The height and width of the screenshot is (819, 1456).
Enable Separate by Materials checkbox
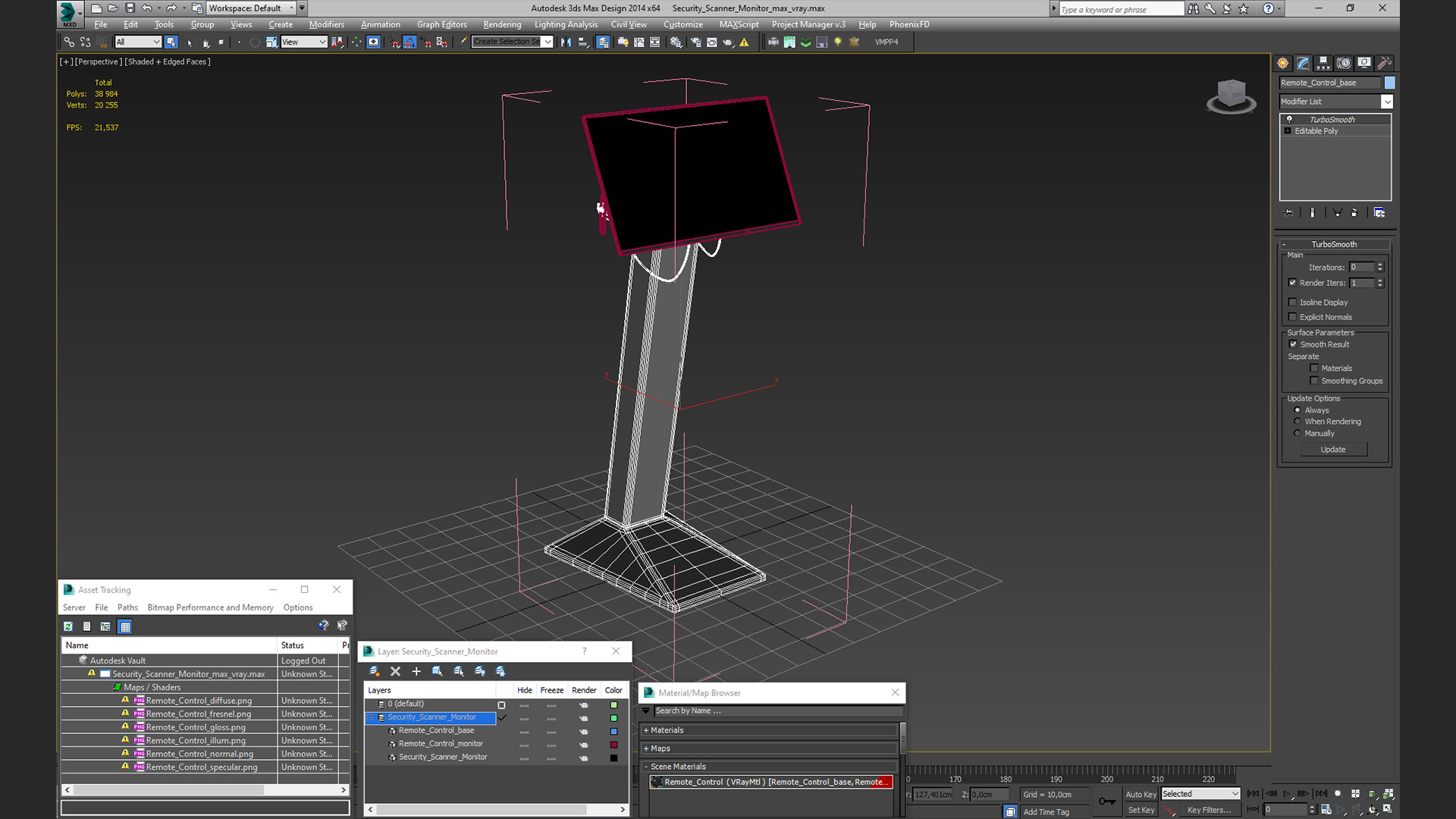click(1314, 369)
